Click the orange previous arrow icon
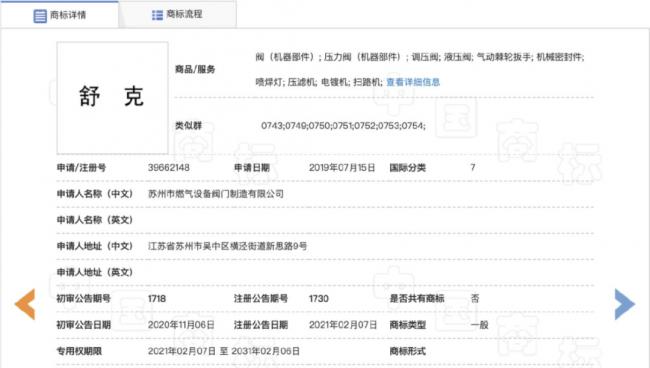This screenshot has height=368, width=650. [x=25, y=304]
